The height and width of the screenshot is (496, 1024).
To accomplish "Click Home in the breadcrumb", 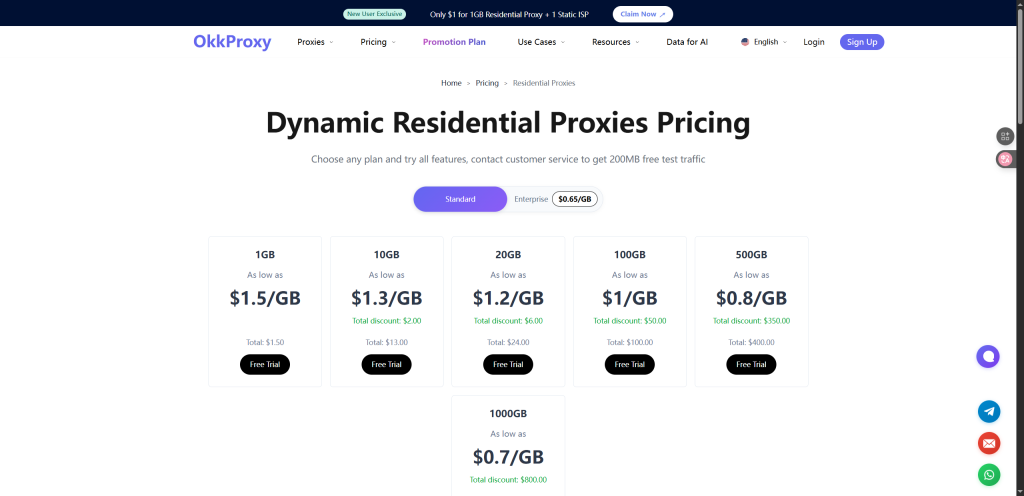I will click(x=451, y=83).
